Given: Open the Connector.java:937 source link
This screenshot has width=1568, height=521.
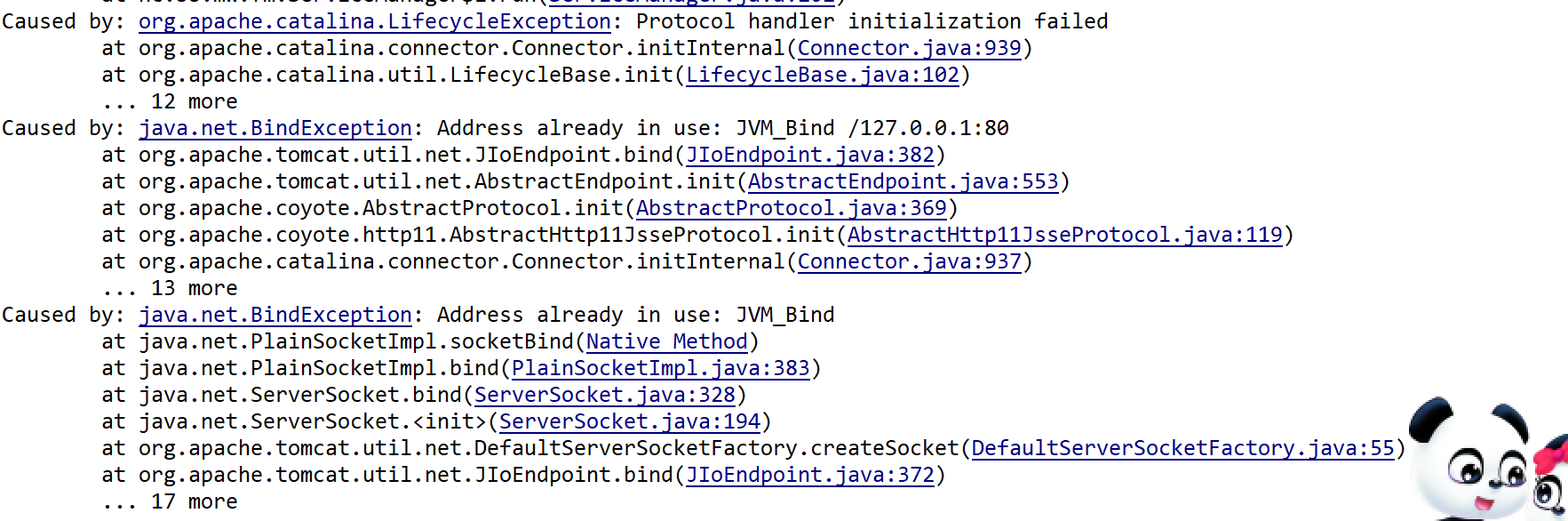Looking at the screenshot, I should (x=909, y=261).
